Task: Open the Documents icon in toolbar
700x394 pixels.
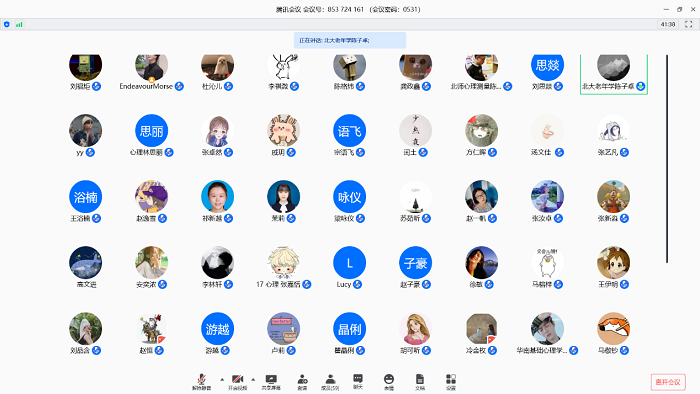Action: [420, 382]
